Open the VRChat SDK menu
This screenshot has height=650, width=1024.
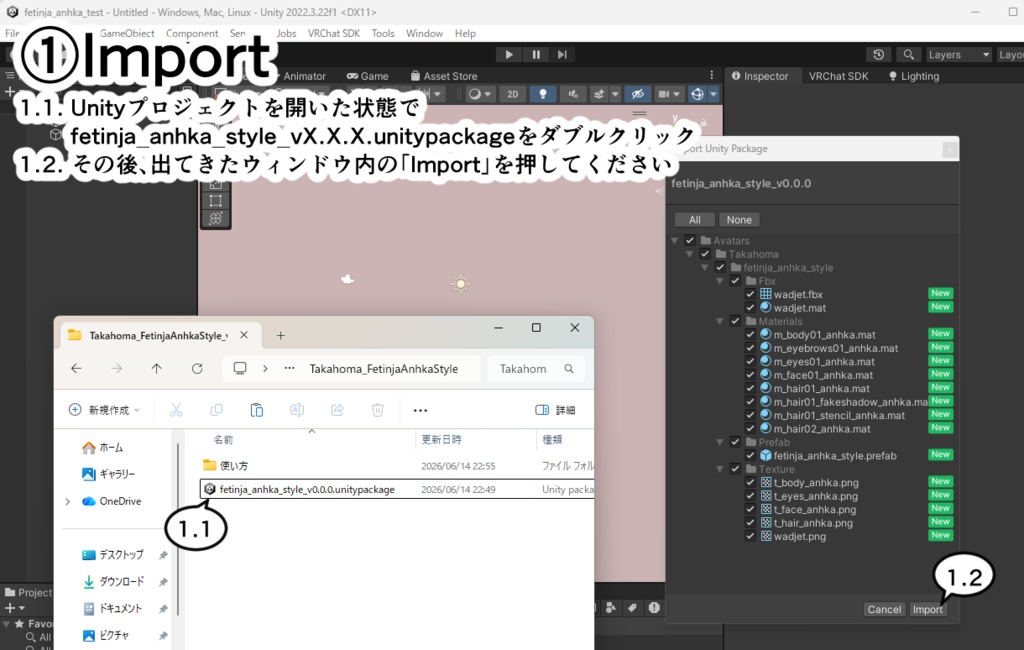click(x=334, y=33)
